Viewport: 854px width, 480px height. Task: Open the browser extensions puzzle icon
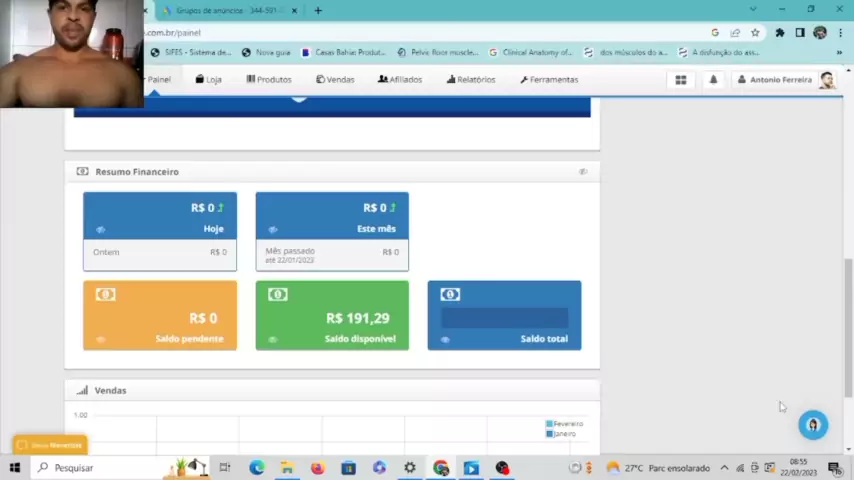point(780,33)
